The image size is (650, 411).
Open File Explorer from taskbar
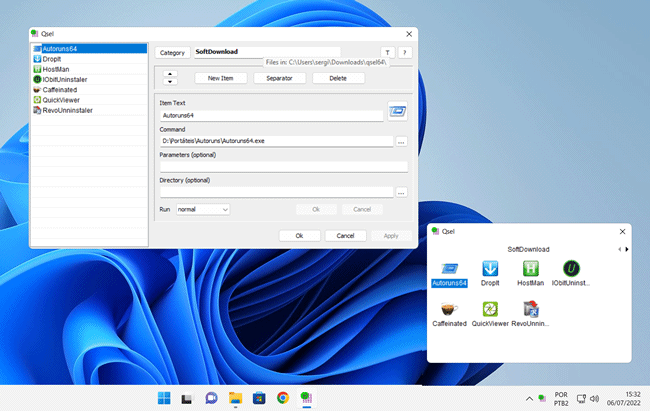(235, 398)
